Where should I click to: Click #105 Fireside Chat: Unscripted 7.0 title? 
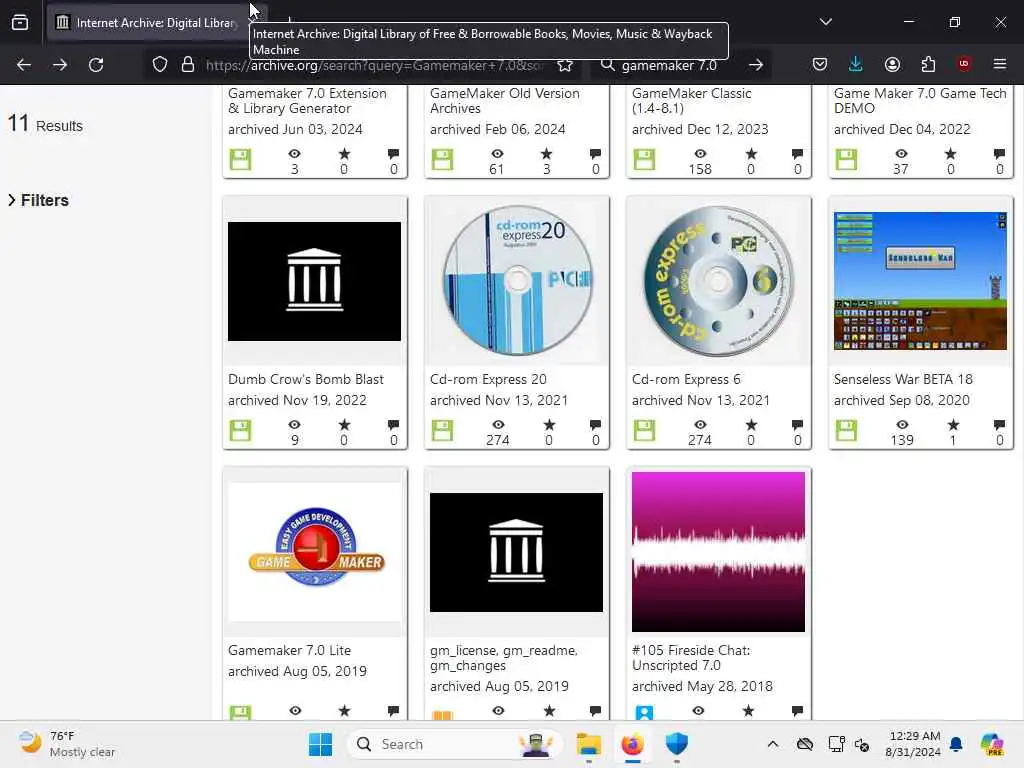(691, 658)
